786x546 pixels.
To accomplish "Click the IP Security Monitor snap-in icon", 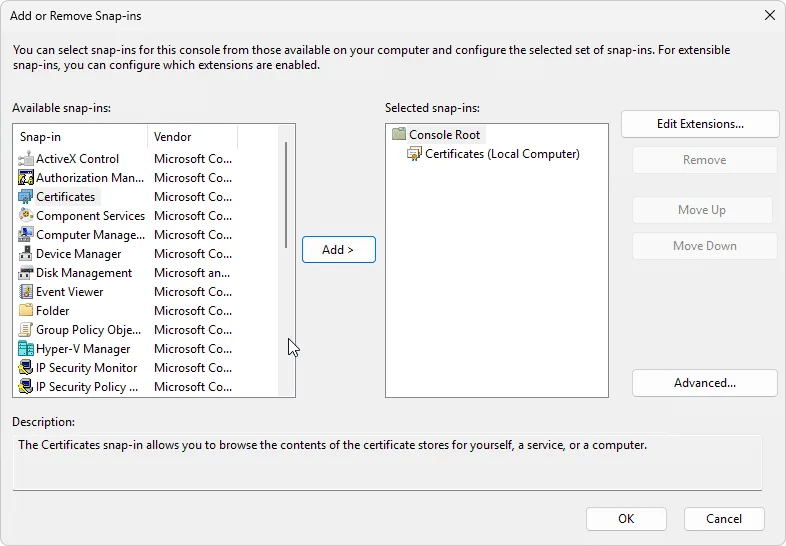I will pos(26,368).
